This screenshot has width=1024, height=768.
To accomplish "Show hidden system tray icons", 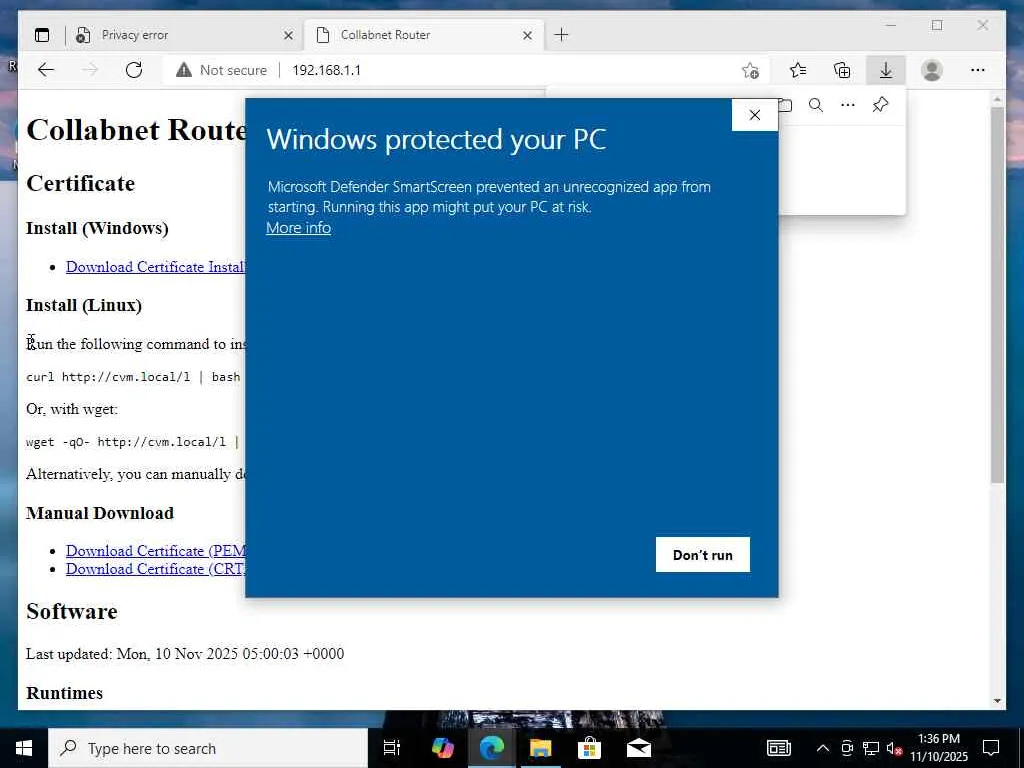I will coord(823,748).
